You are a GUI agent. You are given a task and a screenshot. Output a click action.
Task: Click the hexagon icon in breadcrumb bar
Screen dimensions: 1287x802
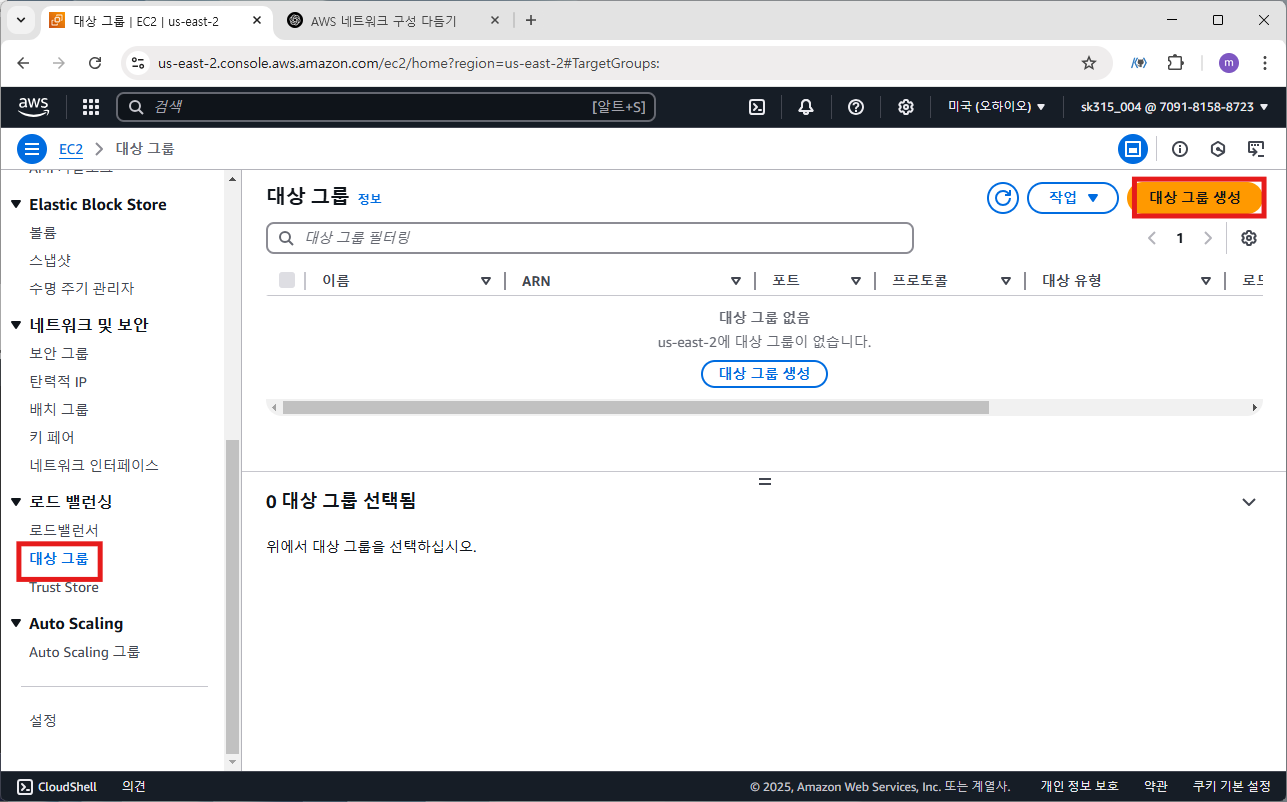[1218, 149]
